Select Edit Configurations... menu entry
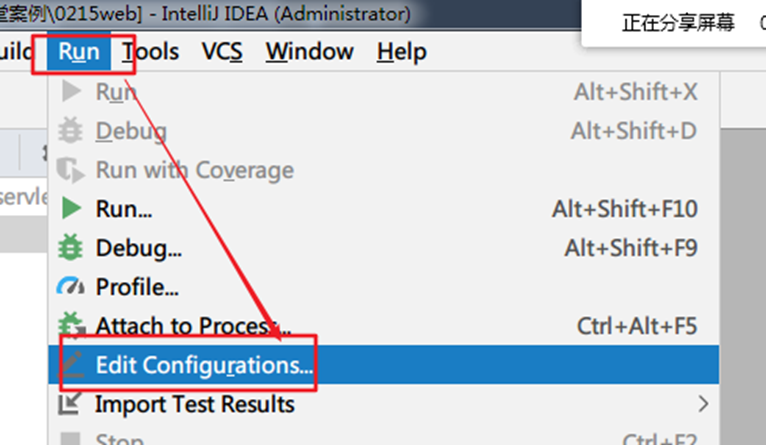 tap(204, 365)
